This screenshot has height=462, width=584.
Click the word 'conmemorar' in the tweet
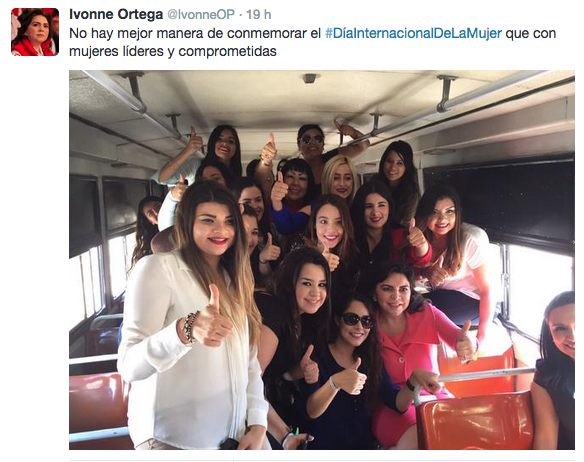tap(268, 33)
